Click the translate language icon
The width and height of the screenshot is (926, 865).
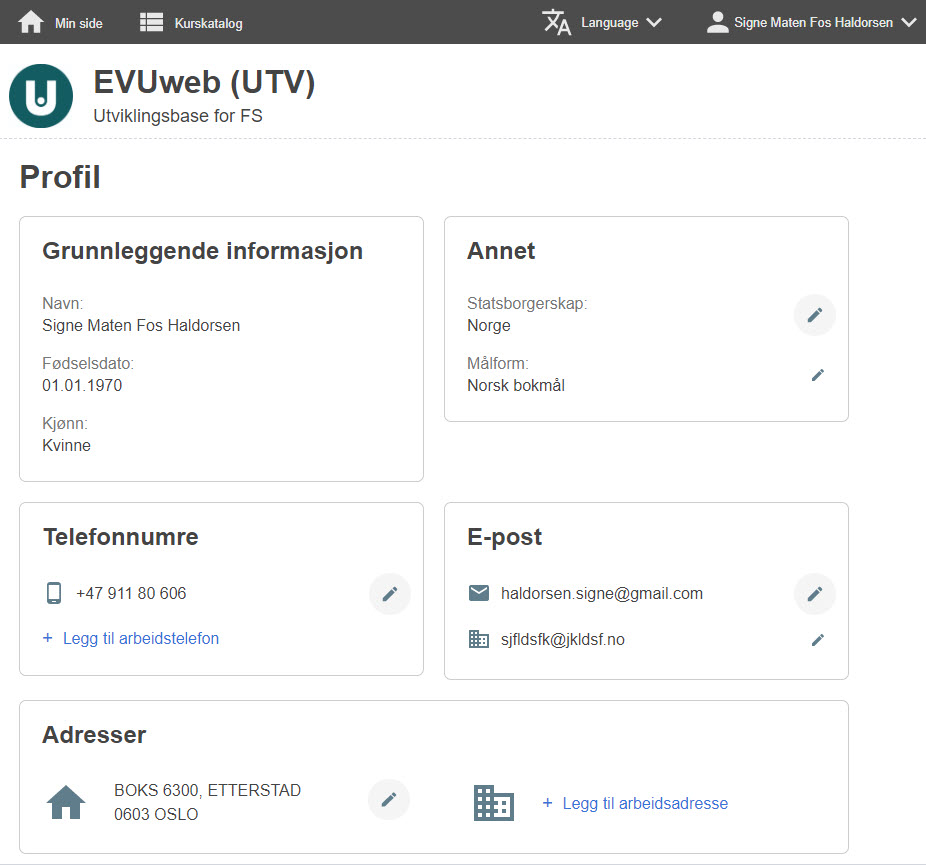click(x=556, y=22)
